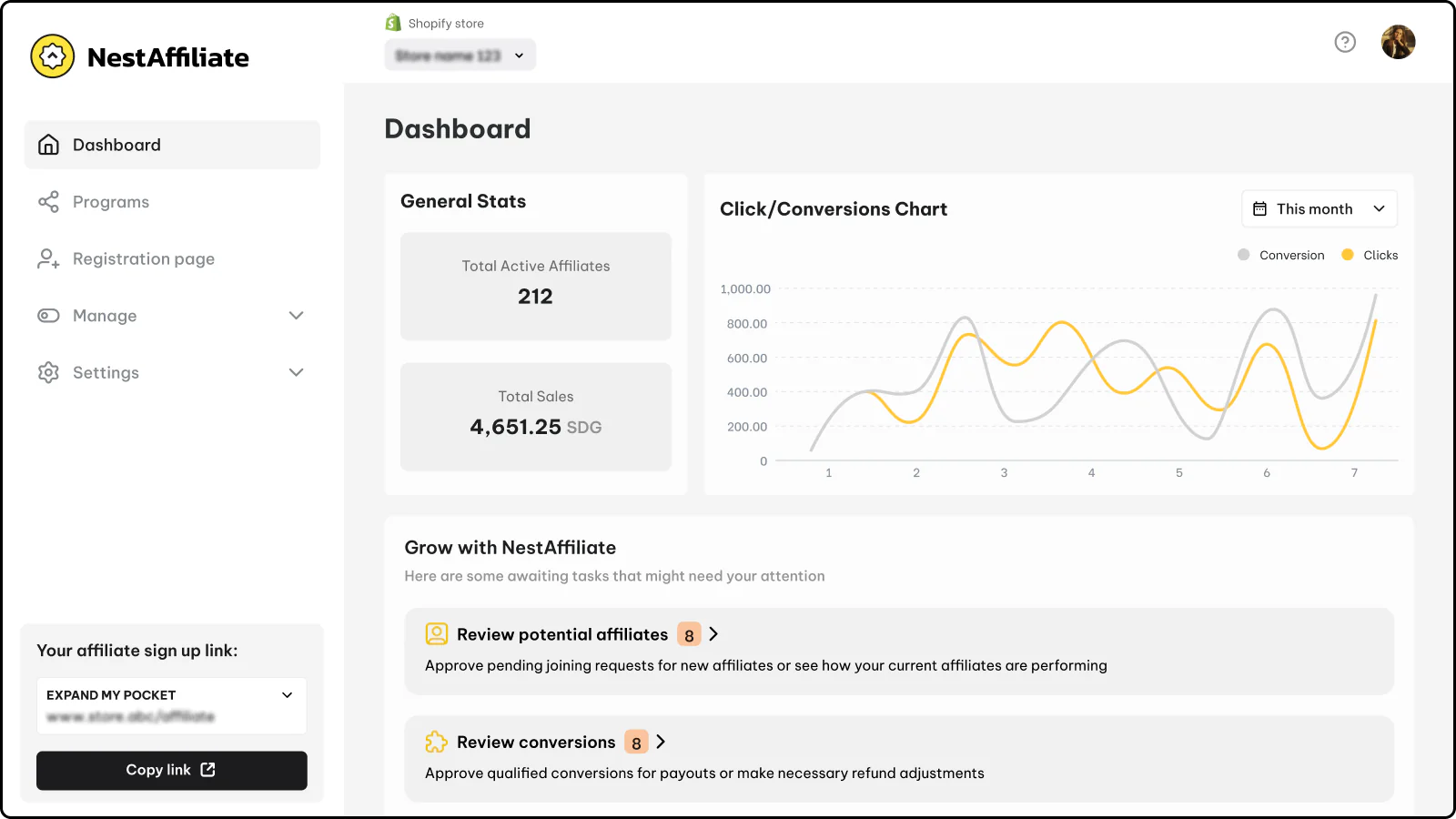Click the Click/Conversions Chart title
This screenshot has width=1456, height=819.
tap(834, 209)
